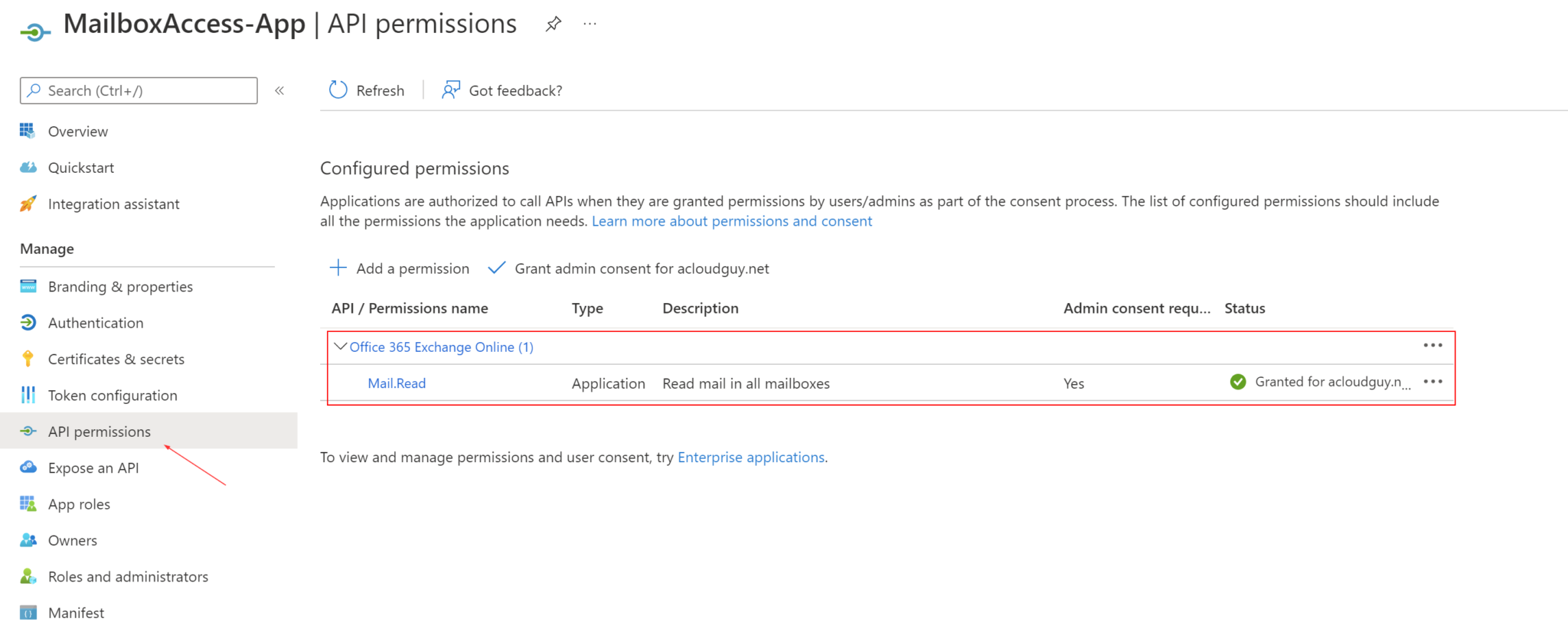Pin the API permissions page
1568x635 pixels.
tap(554, 24)
